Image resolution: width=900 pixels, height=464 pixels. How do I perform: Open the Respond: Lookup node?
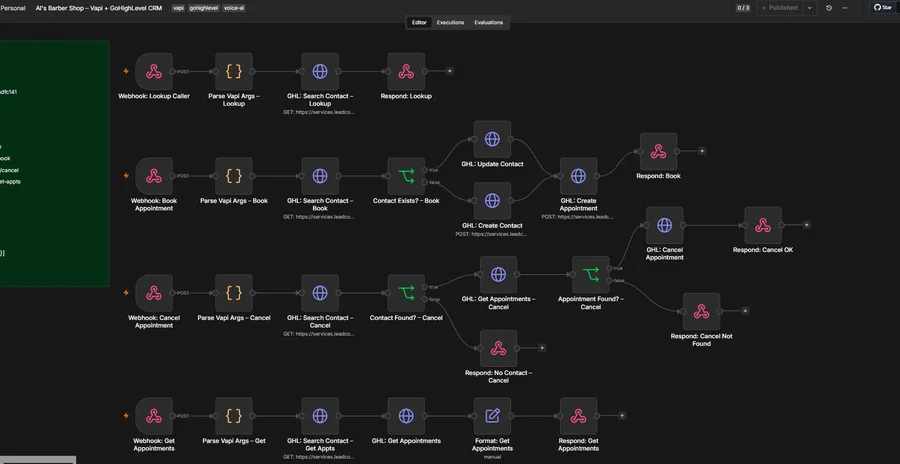tap(406, 71)
